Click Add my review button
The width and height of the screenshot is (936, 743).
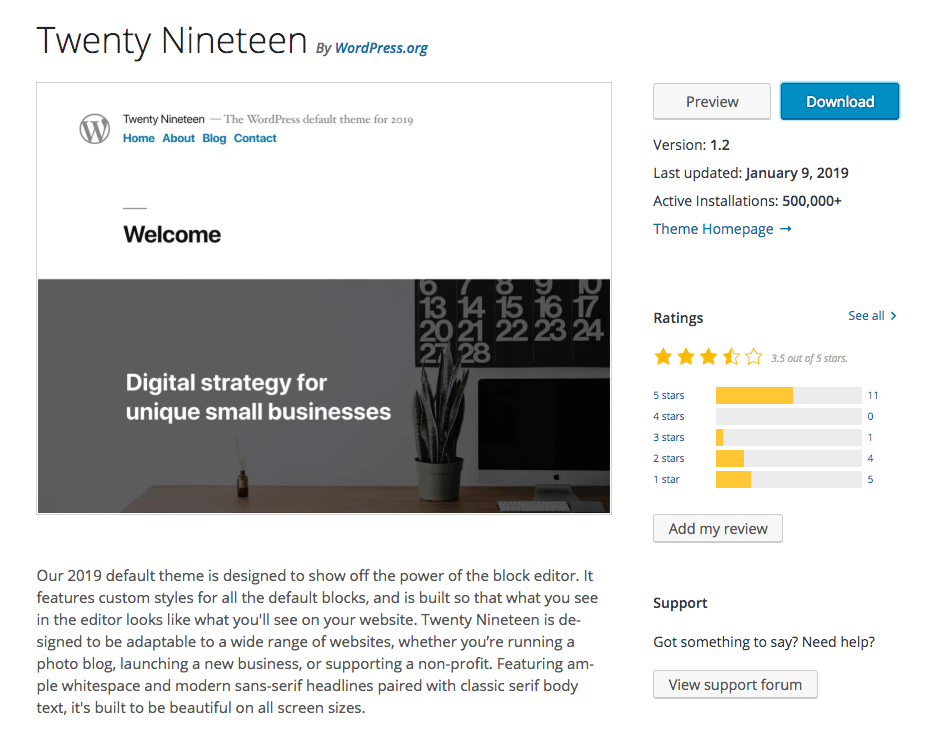coord(718,529)
